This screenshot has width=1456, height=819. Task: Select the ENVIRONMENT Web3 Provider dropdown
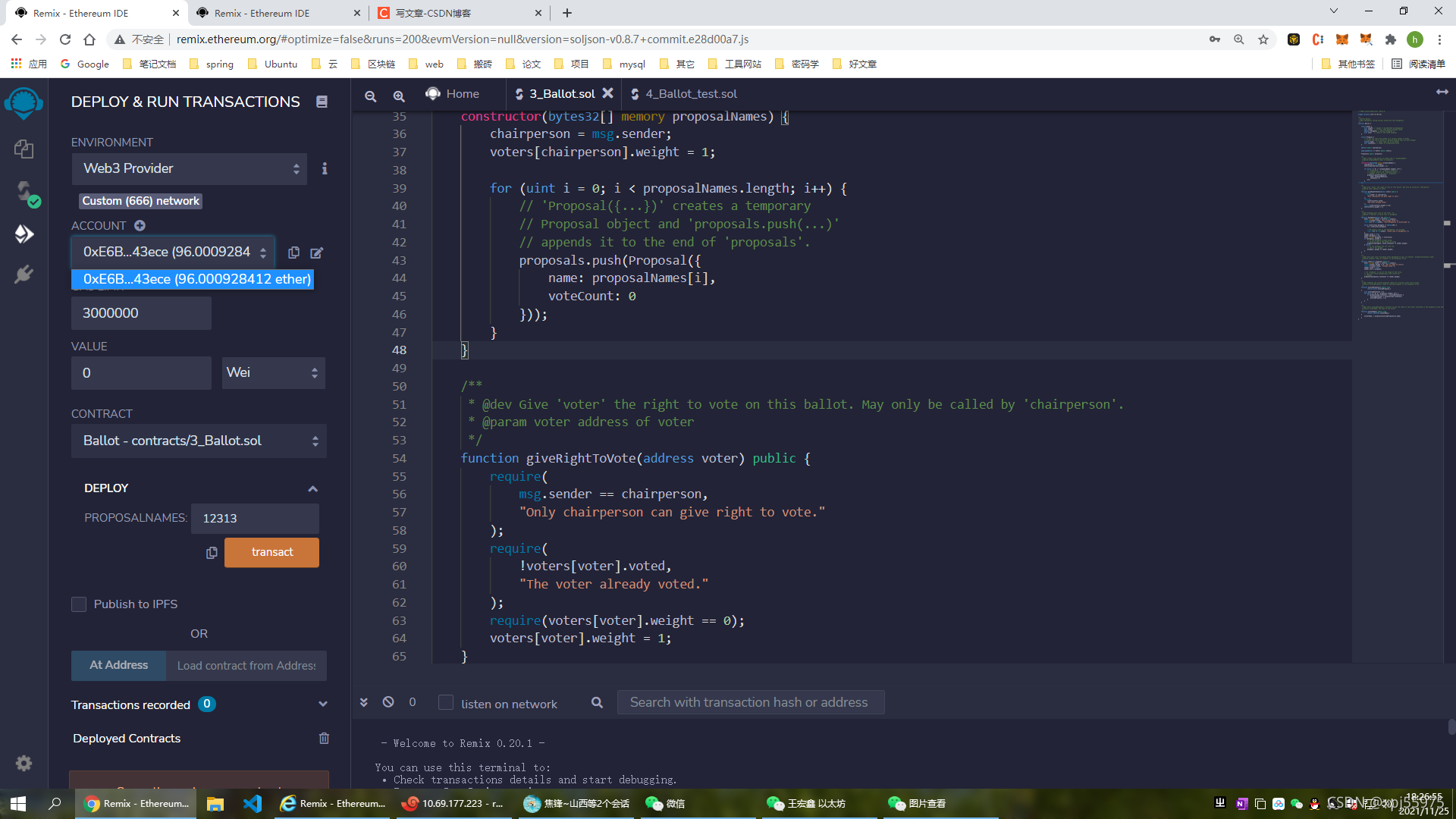[189, 168]
